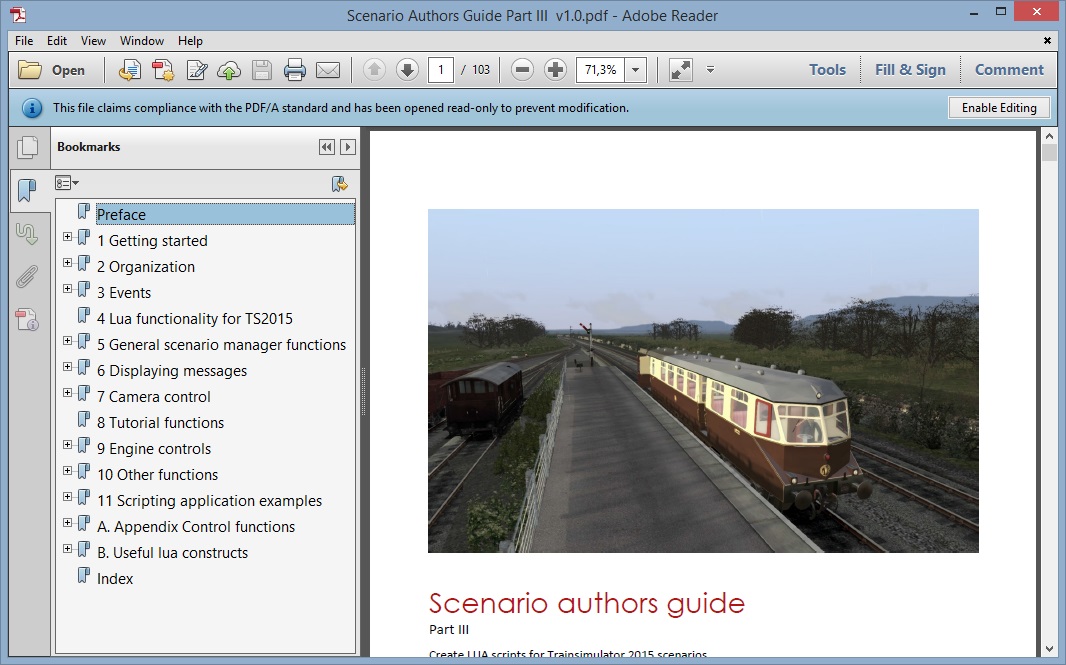Click the Print file icon
The width and height of the screenshot is (1066, 665).
click(x=294, y=69)
